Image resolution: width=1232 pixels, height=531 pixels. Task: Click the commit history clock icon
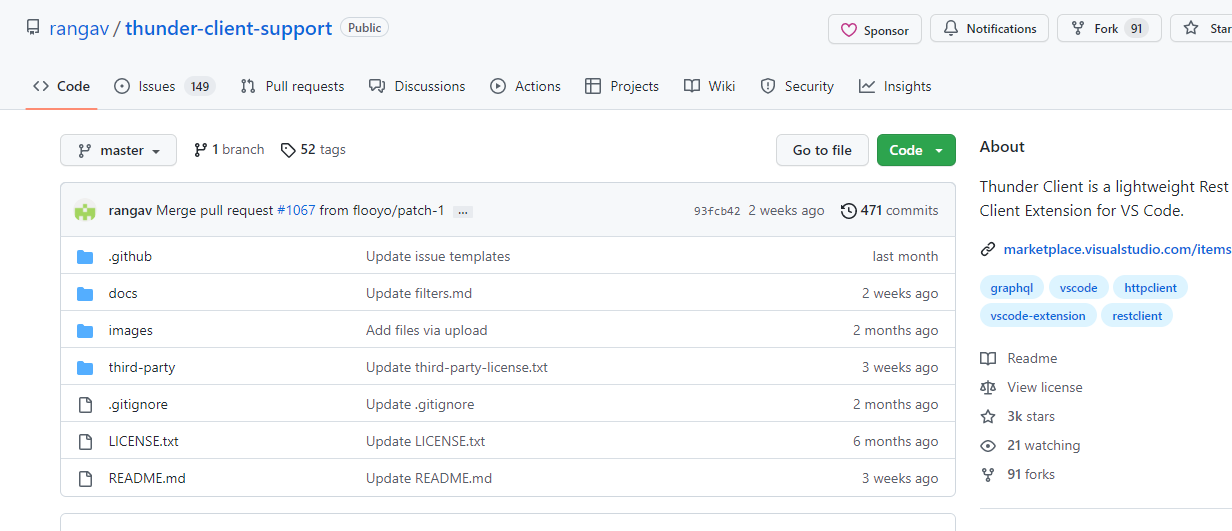coord(849,211)
